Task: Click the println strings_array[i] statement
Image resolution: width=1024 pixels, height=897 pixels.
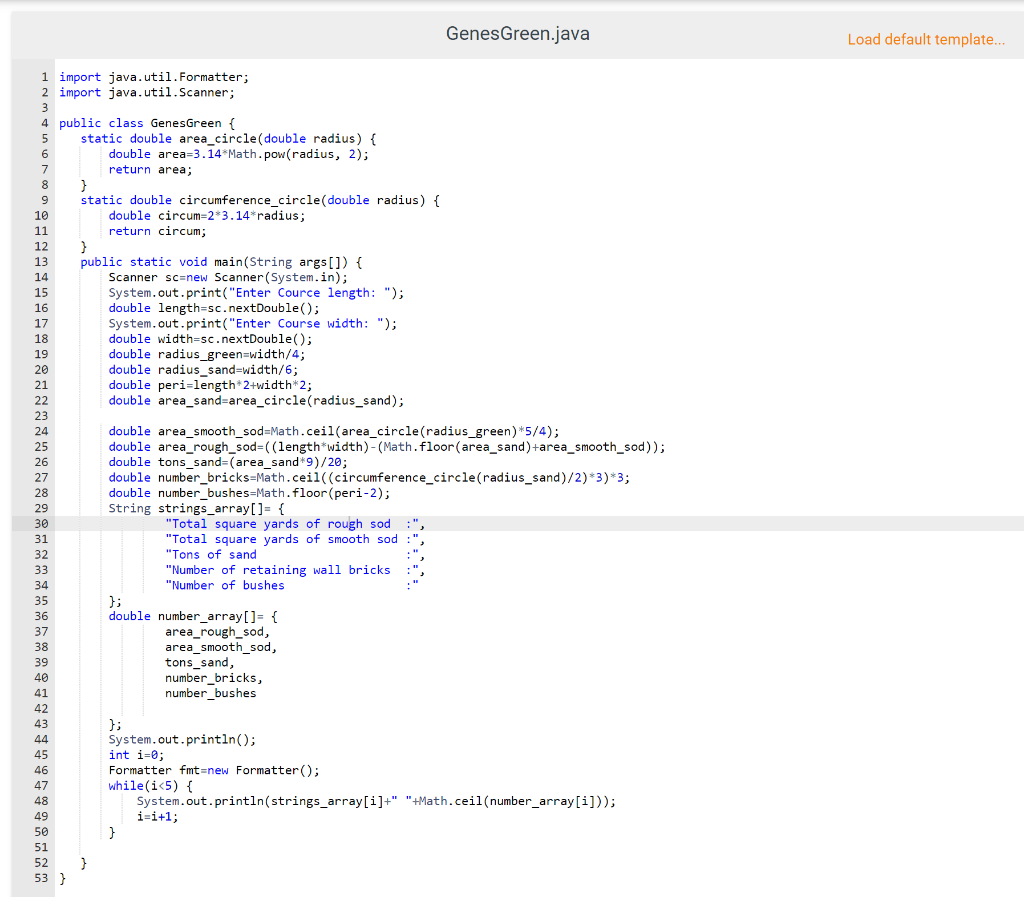Action: (376, 801)
